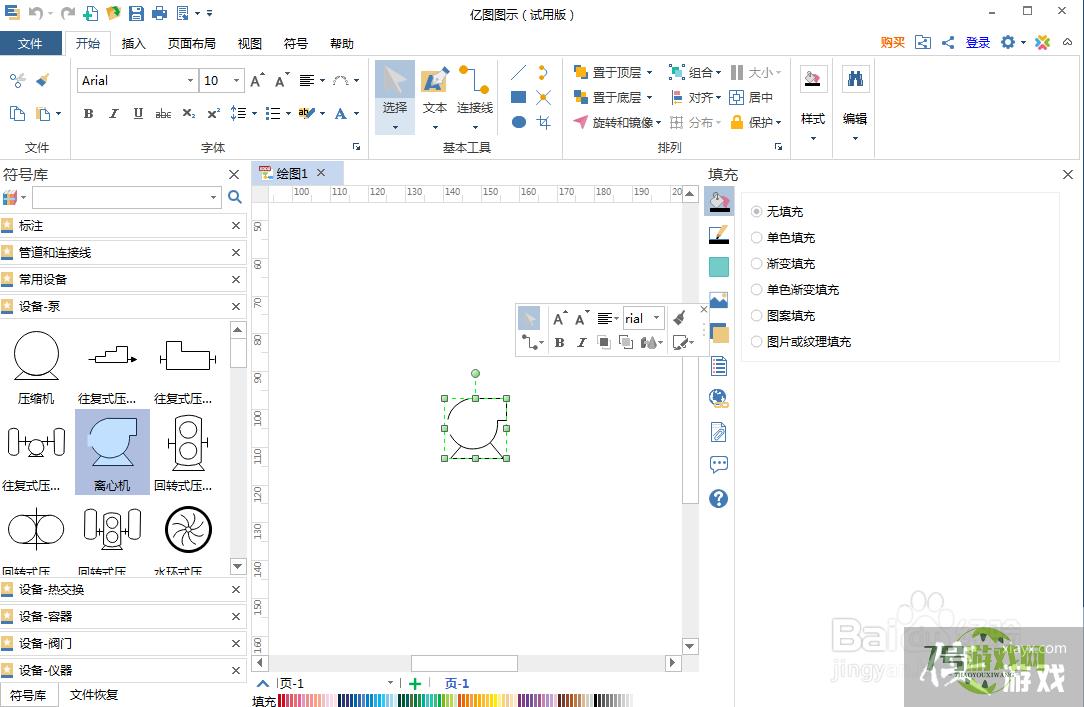Click the print icon in title bar
The width and height of the screenshot is (1084, 707).
[160, 13]
